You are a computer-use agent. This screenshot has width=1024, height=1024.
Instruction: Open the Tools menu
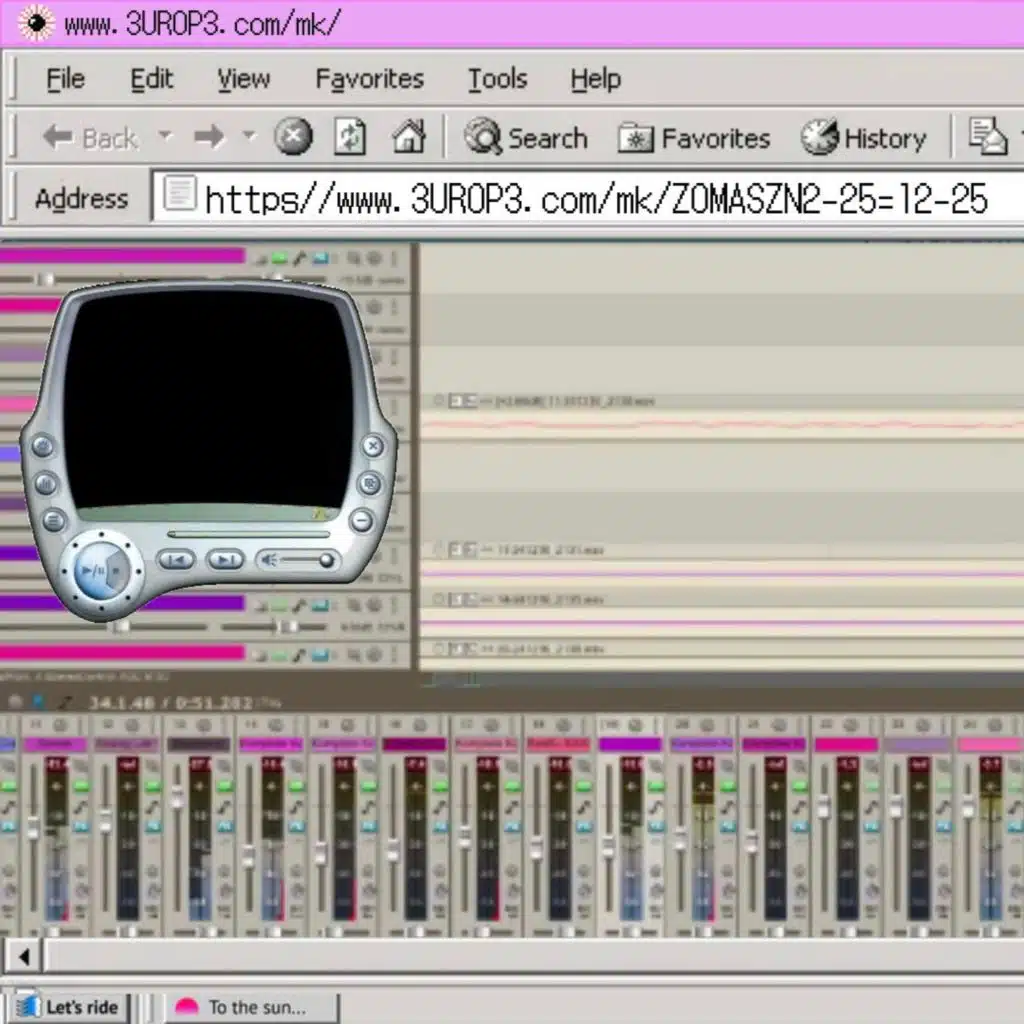pos(498,79)
